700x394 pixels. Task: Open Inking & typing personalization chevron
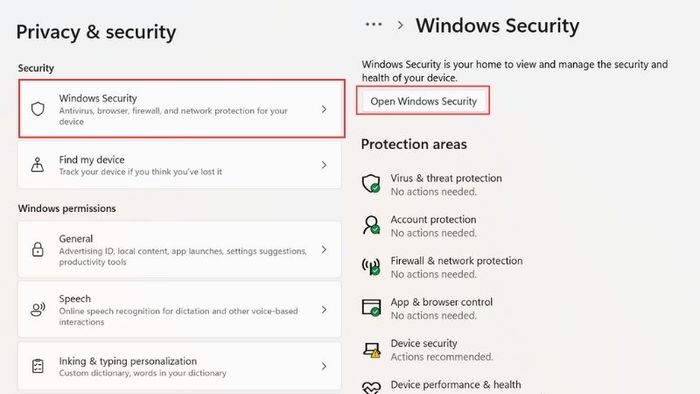324,366
